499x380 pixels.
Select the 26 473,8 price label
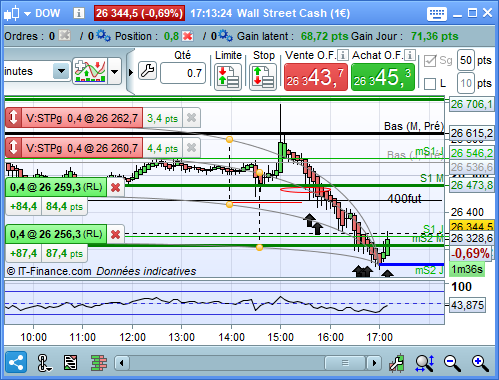tap(472, 185)
